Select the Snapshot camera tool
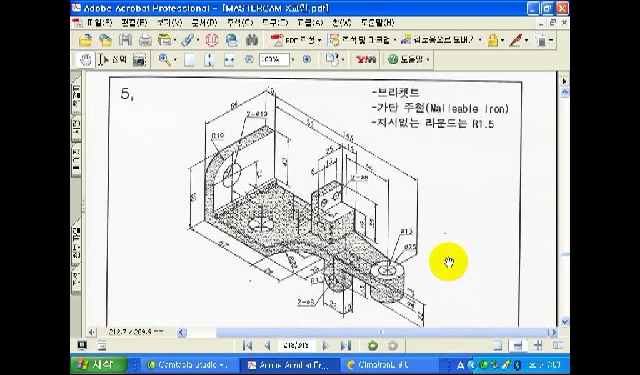 click(x=140, y=60)
